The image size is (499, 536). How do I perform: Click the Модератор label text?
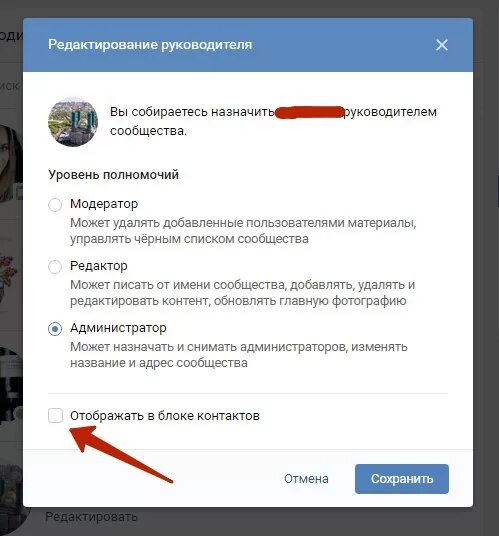click(x=104, y=204)
